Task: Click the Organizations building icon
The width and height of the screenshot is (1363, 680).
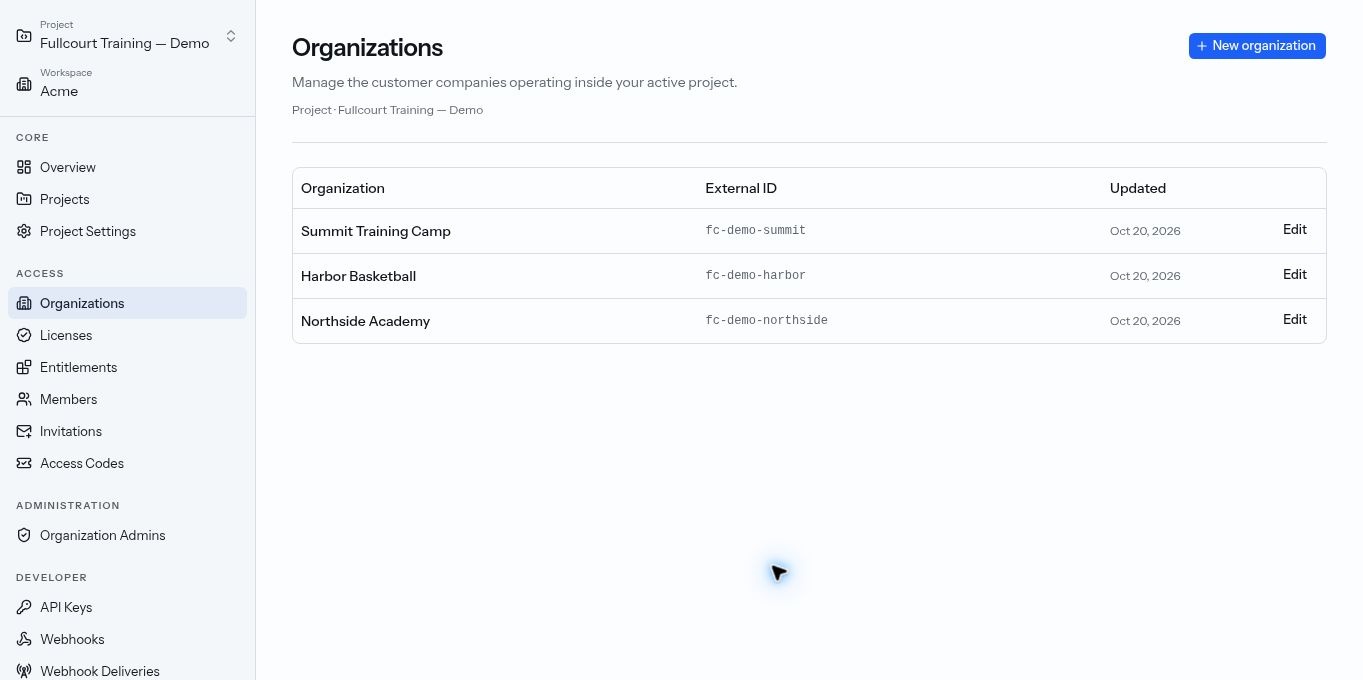Action: click(x=24, y=303)
